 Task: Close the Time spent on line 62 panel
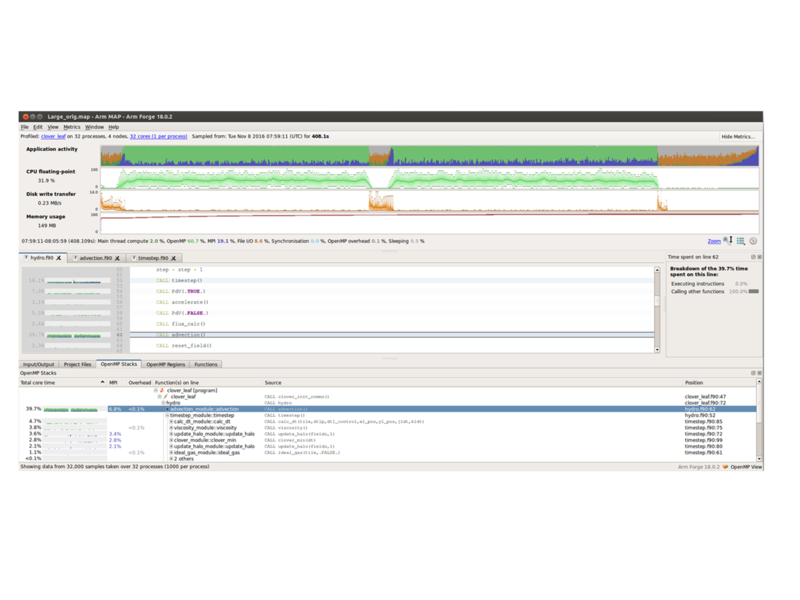(x=759, y=257)
